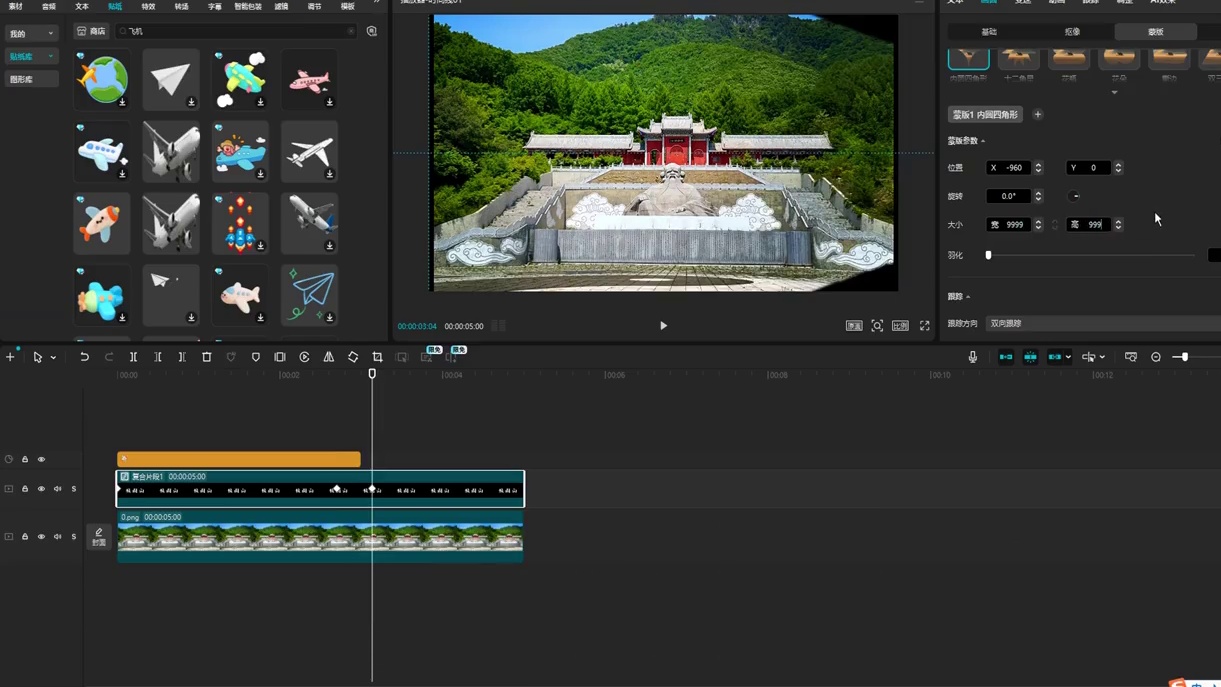This screenshot has height=687, width=1221.
Task: Open 智能包装 tab
Action: pos(248,6)
